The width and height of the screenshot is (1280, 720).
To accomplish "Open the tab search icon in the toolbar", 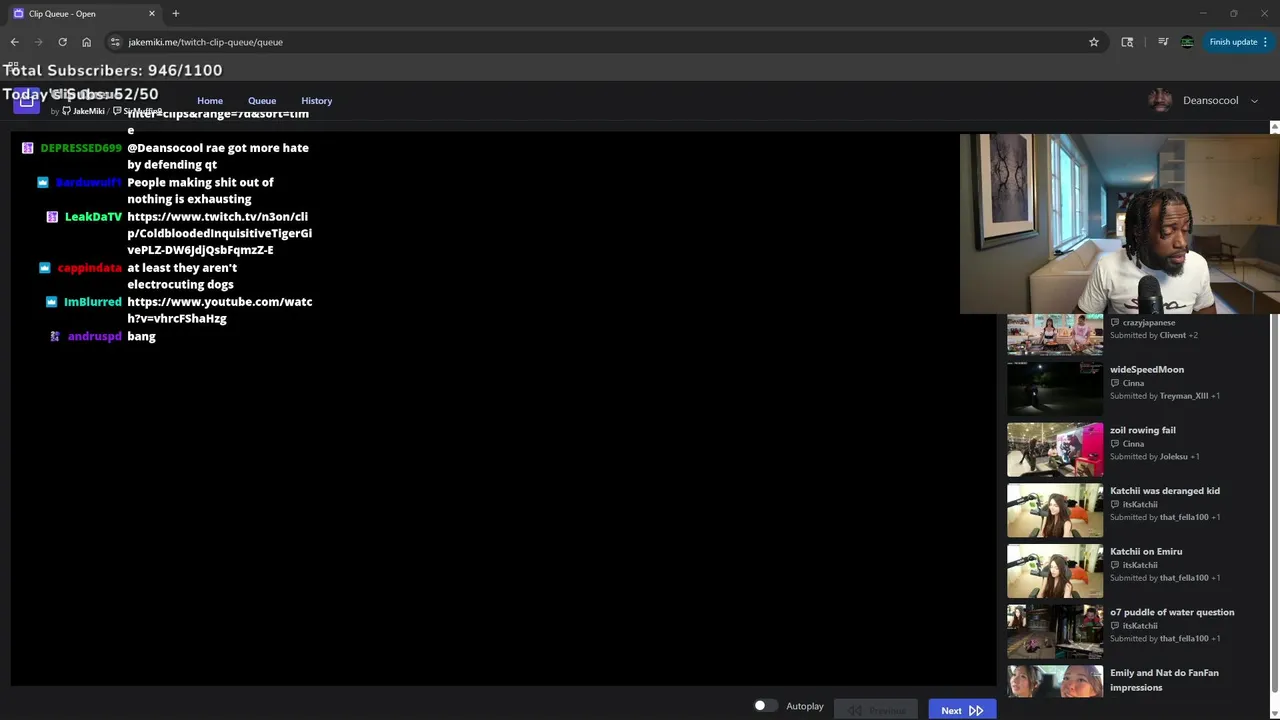I will [1127, 42].
